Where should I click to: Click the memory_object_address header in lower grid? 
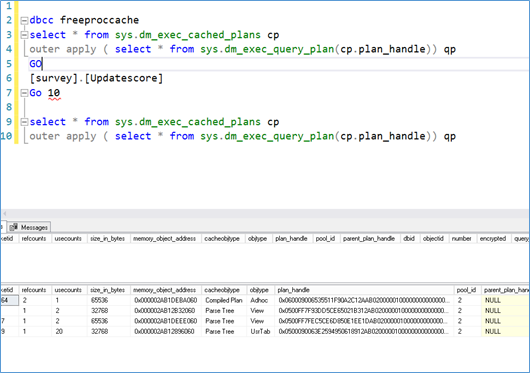[164, 290]
